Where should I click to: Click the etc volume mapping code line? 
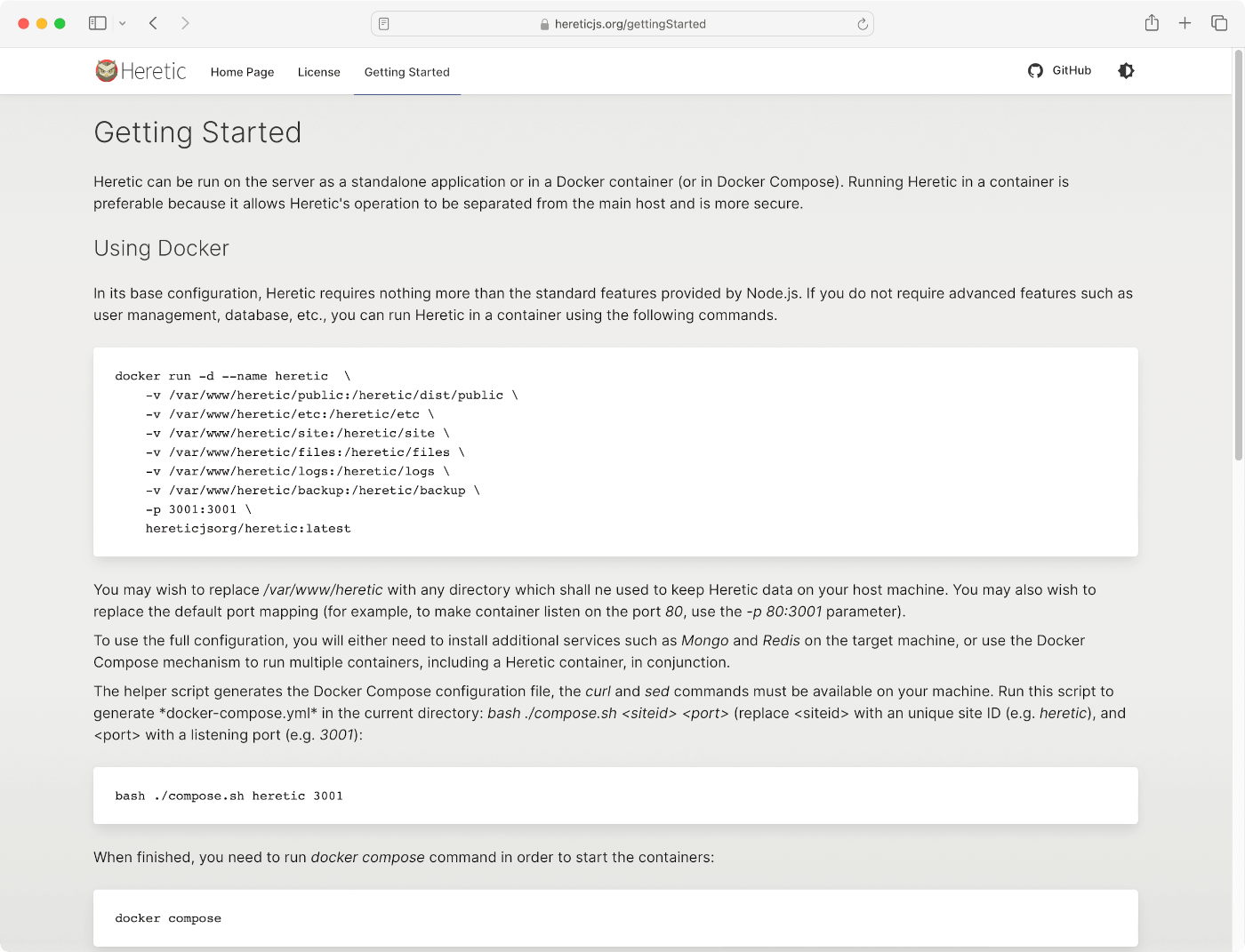[290, 413]
